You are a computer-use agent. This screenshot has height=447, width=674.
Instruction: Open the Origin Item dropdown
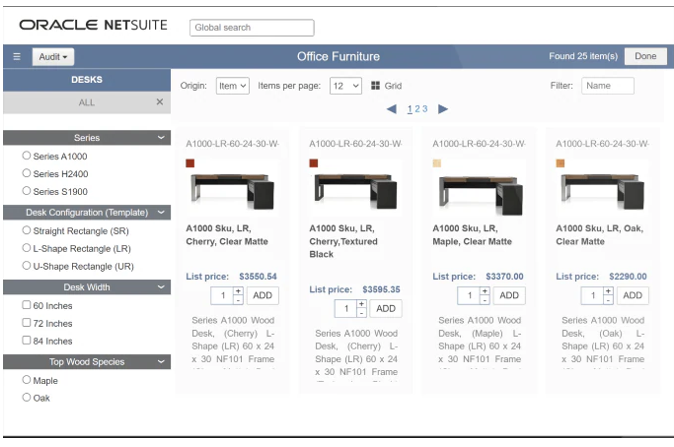[x=231, y=86]
